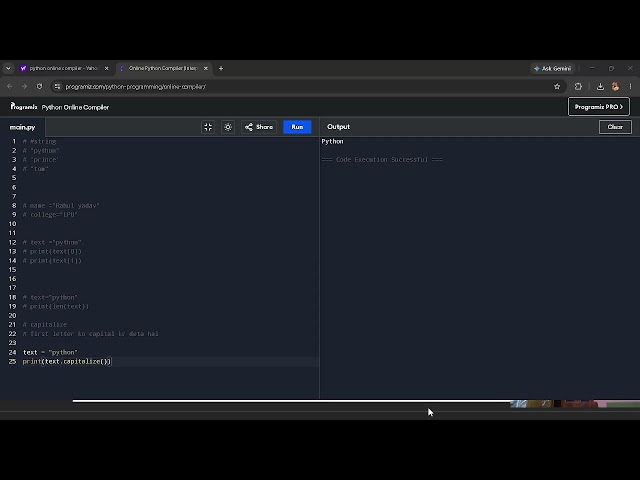The height and width of the screenshot is (480, 640).
Task: Open Chrome three-dot menu
Action: (x=630, y=87)
